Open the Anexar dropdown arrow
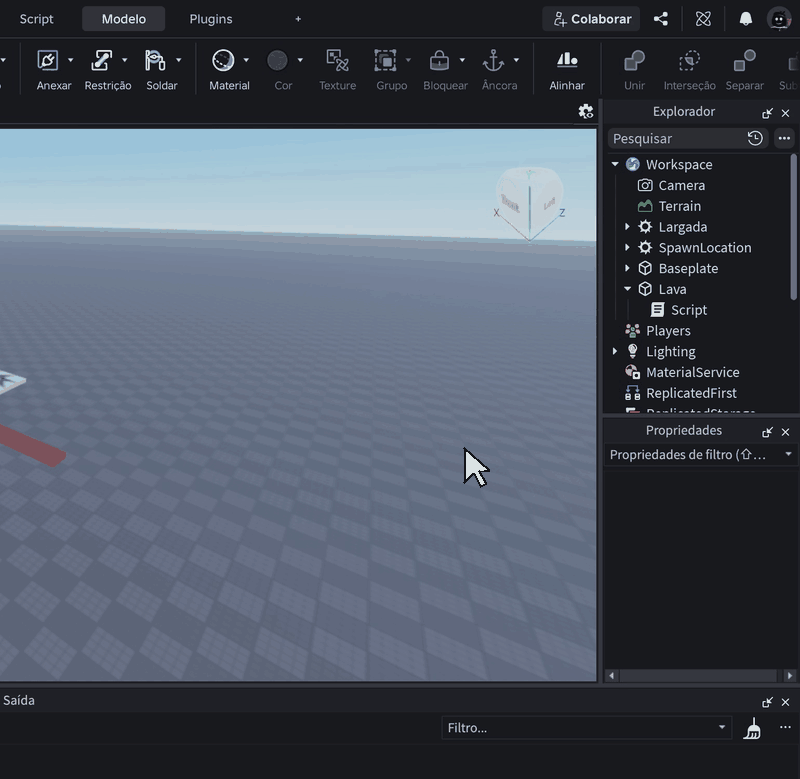Screen dimensions: 800x779 pos(70,60)
